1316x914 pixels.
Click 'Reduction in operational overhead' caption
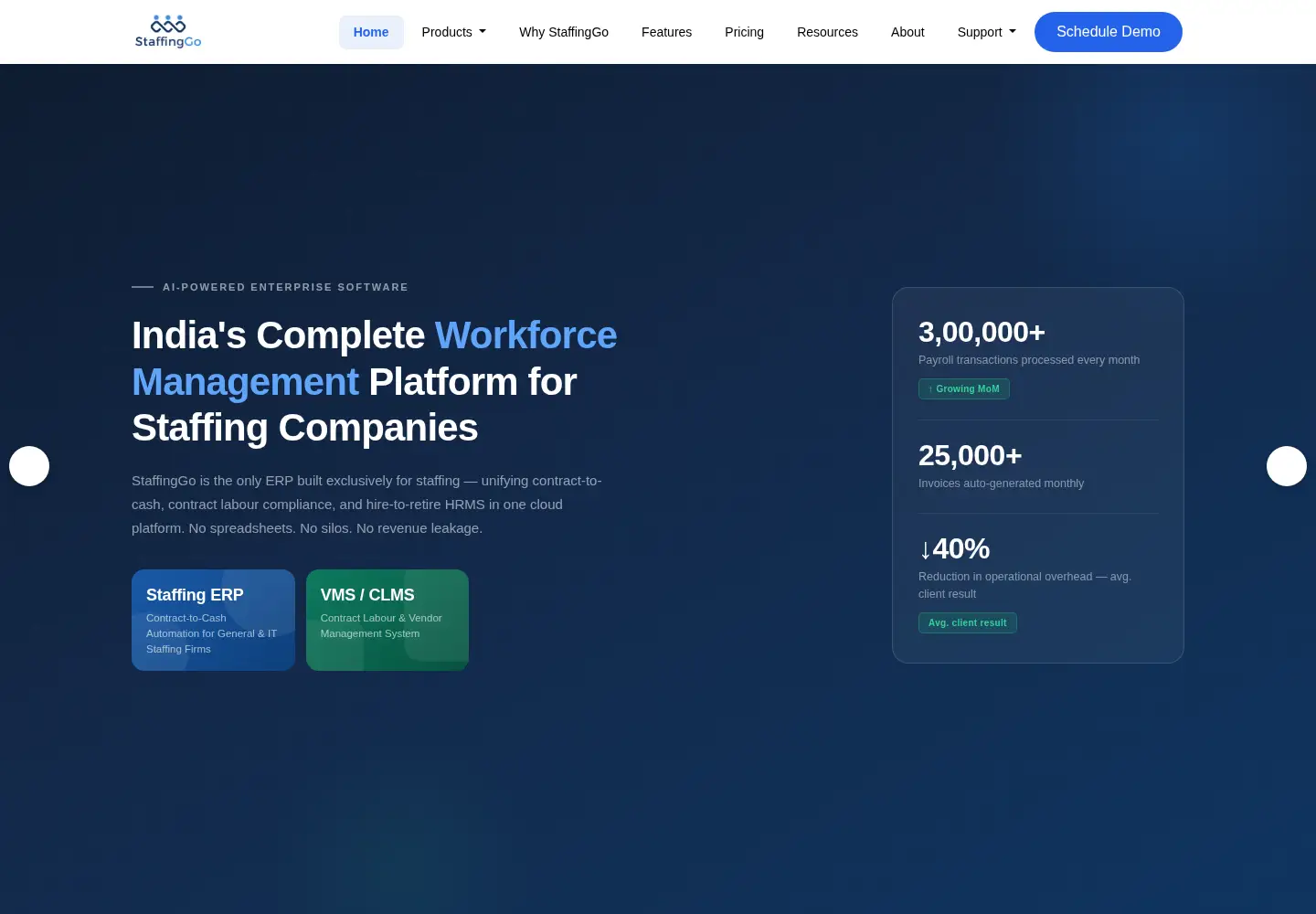tap(1024, 585)
